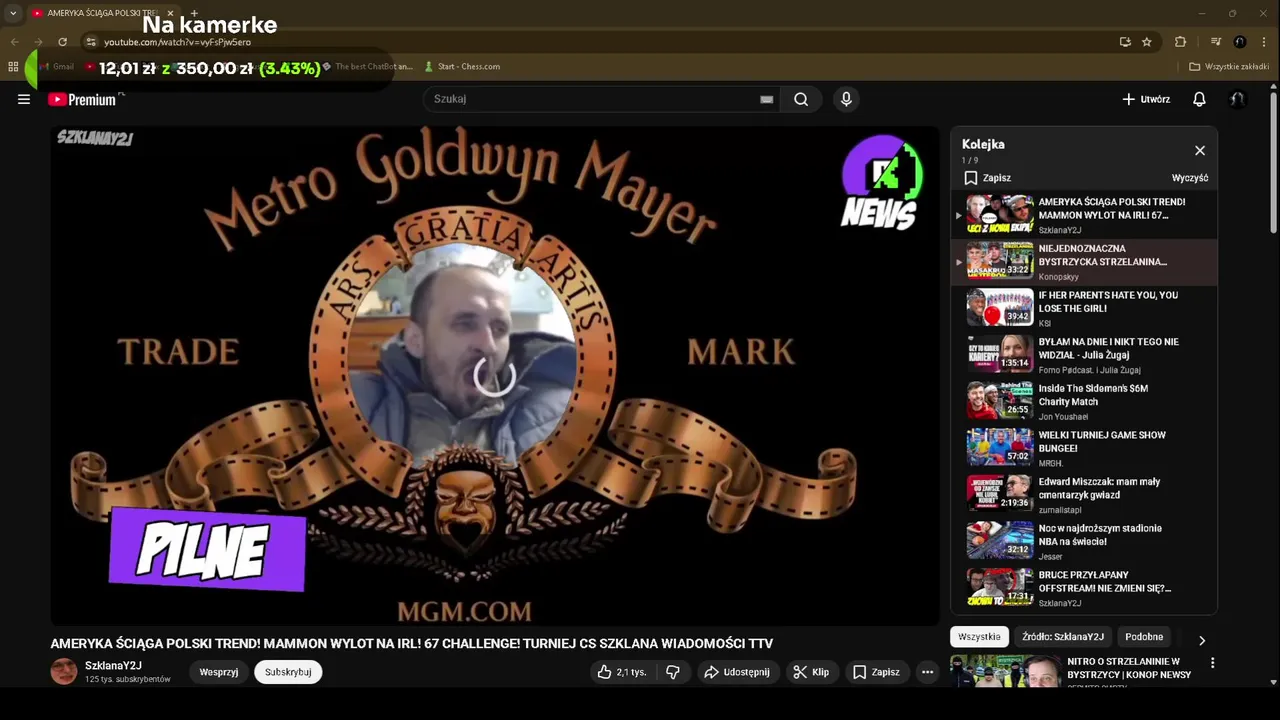Subscribe with the Subskrybuj button
1280x720 pixels.
point(288,672)
